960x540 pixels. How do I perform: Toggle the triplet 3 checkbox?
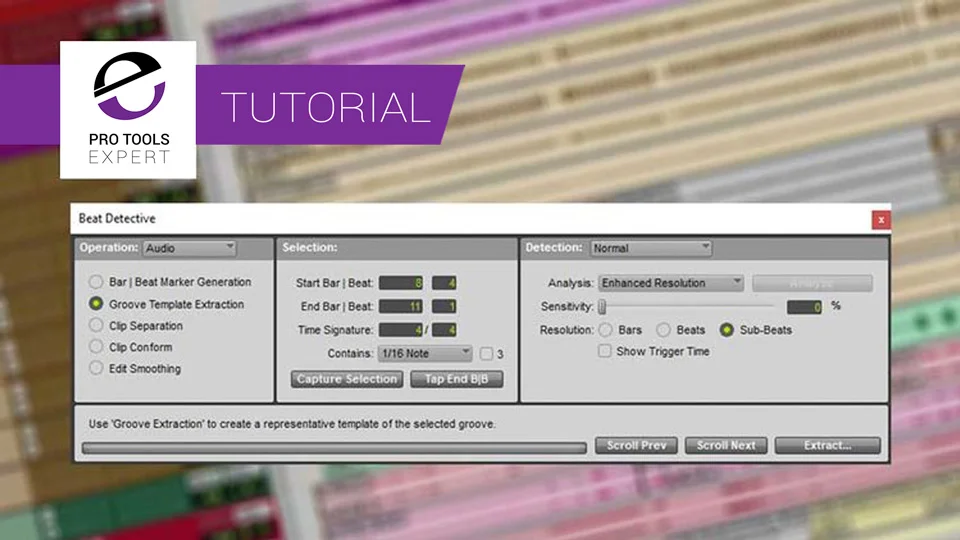tap(486, 354)
